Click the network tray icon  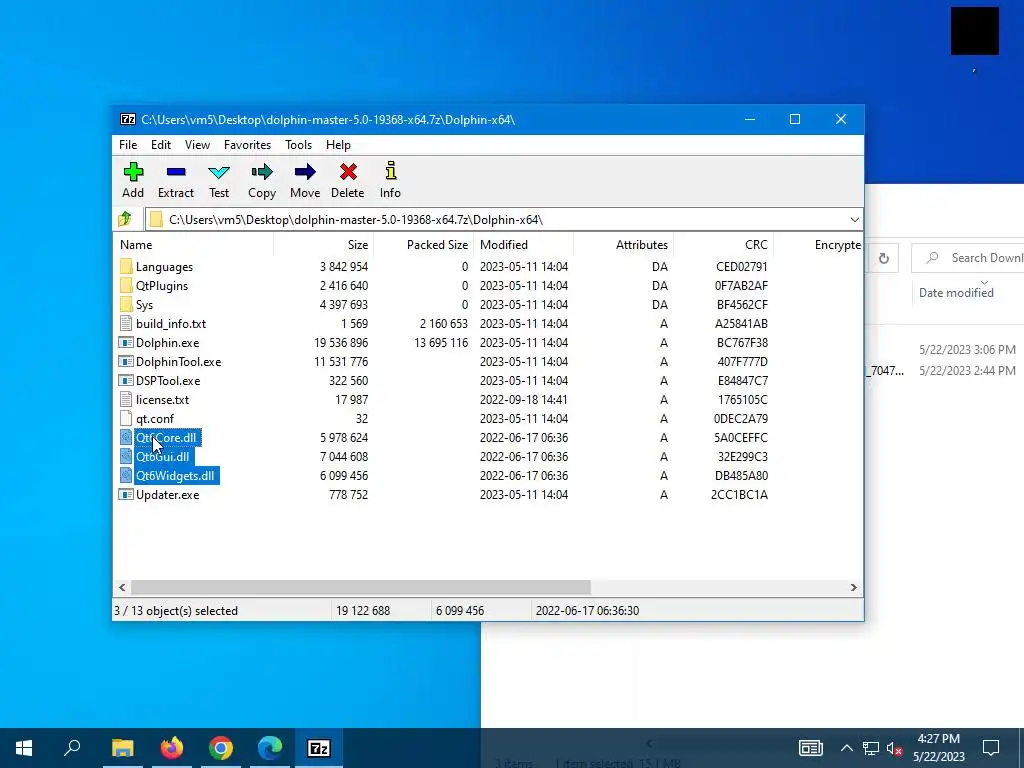(871, 748)
